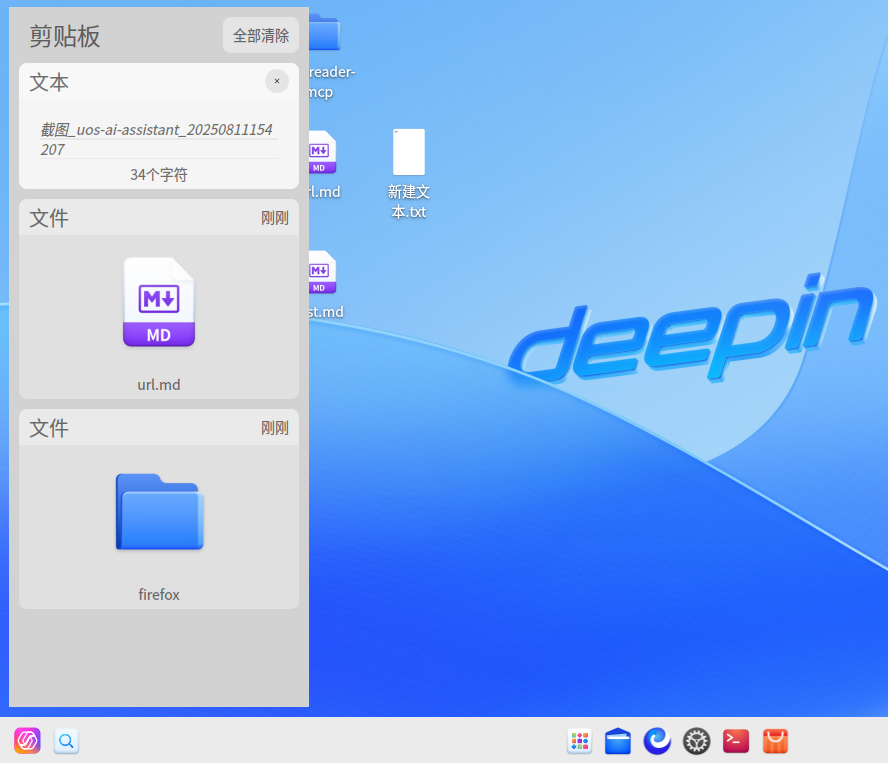The width and height of the screenshot is (888, 763).
Task: Click the firefox label in the clipboard
Action: click(x=159, y=594)
